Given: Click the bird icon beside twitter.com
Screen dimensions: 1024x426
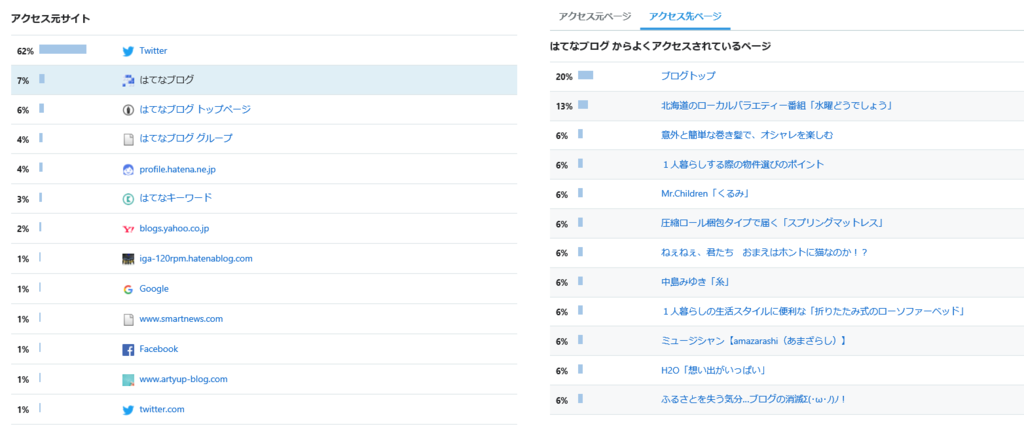Looking at the screenshot, I should pos(128,410).
